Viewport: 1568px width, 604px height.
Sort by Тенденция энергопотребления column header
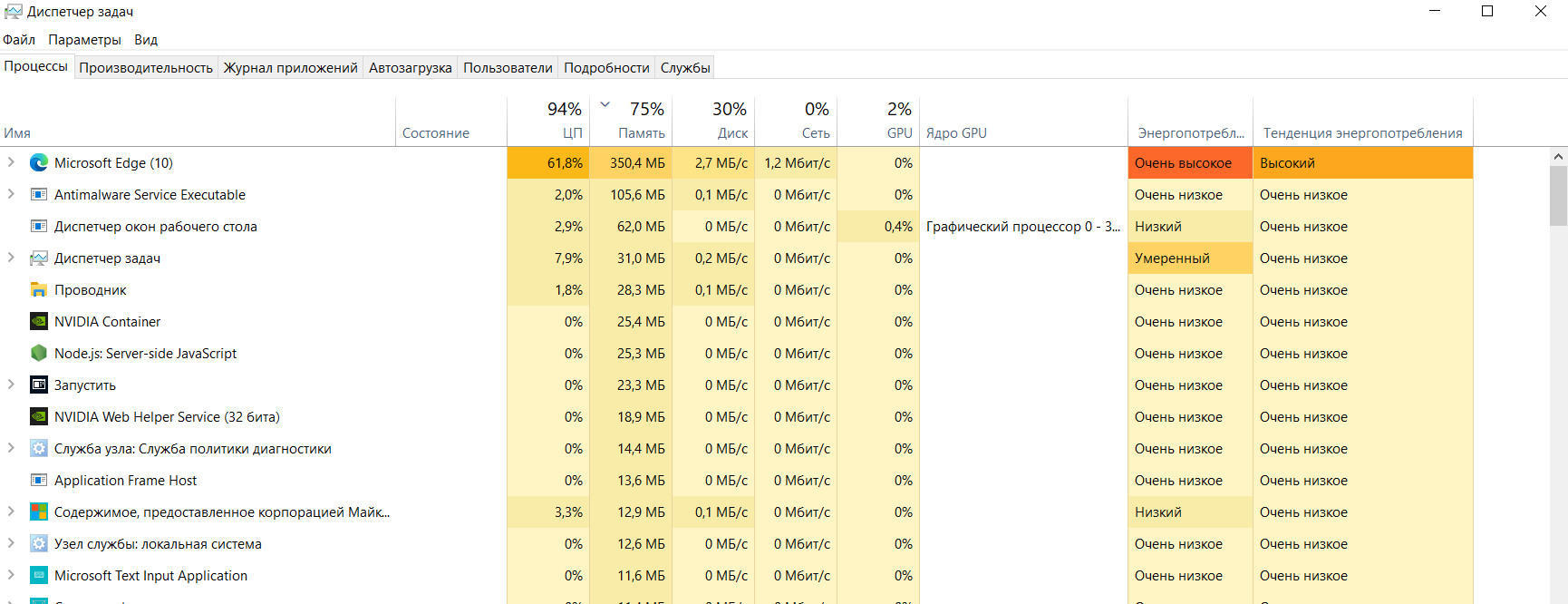pos(1363,122)
